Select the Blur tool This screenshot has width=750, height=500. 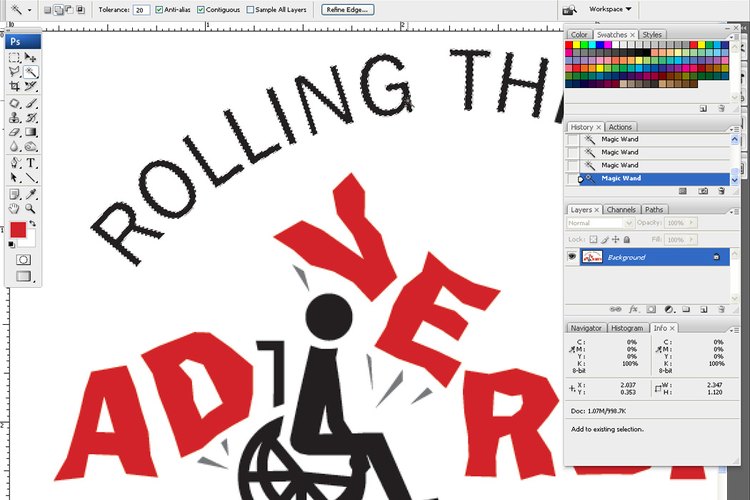coord(14,146)
